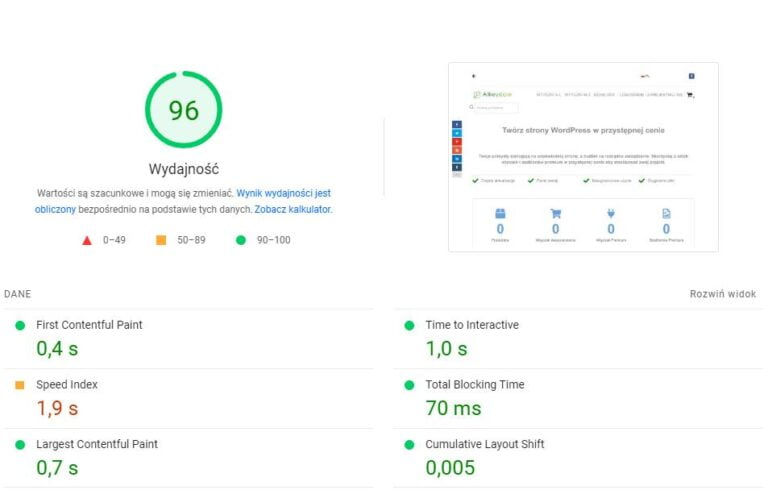Click the orange square beside Speed Index
Viewport: 768px width, 490px height.
pyautogui.click(x=20, y=385)
